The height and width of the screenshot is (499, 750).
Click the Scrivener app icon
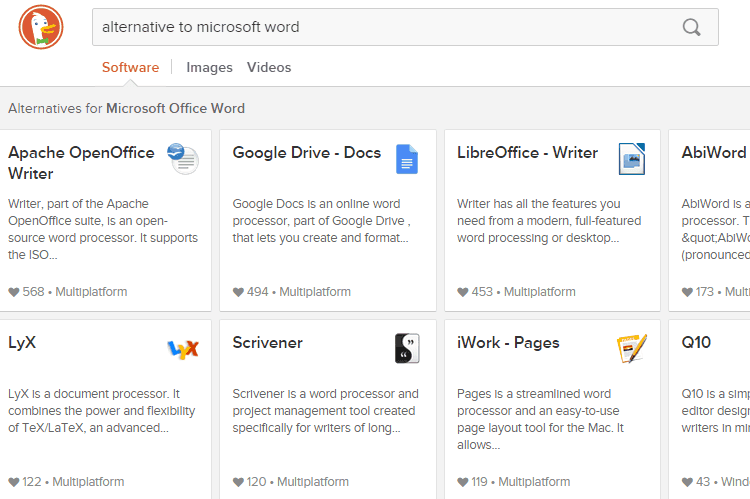click(407, 348)
